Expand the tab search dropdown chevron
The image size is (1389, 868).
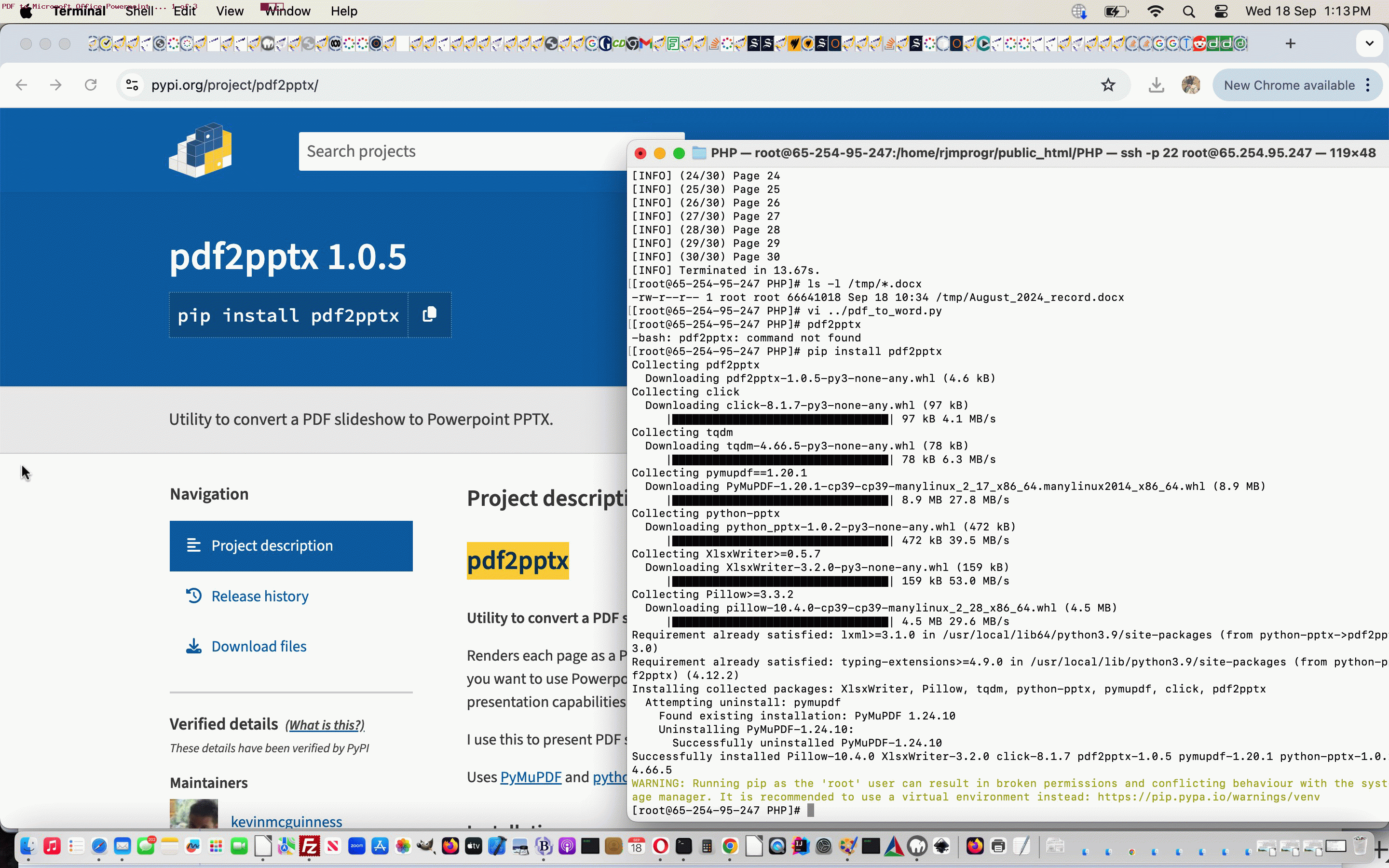[1370, 43]
